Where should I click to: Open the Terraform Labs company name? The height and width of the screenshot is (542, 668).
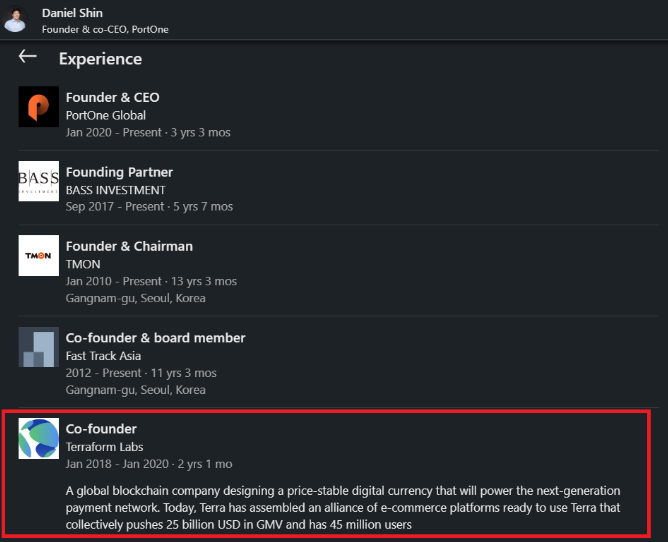[x=106, y=447]
